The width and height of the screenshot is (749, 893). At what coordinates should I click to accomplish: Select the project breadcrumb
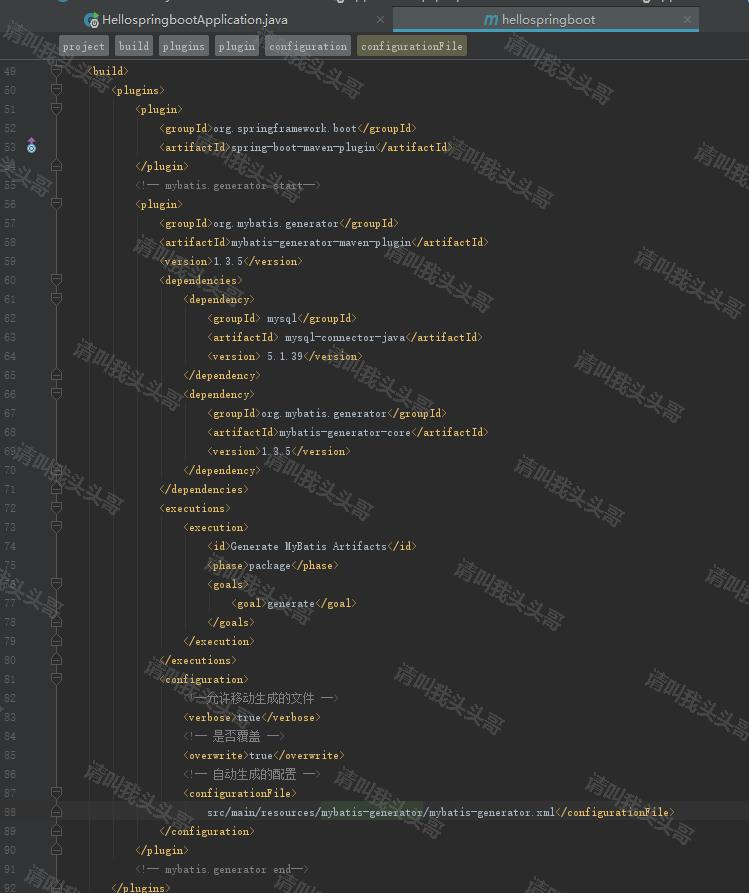(84, 46)
